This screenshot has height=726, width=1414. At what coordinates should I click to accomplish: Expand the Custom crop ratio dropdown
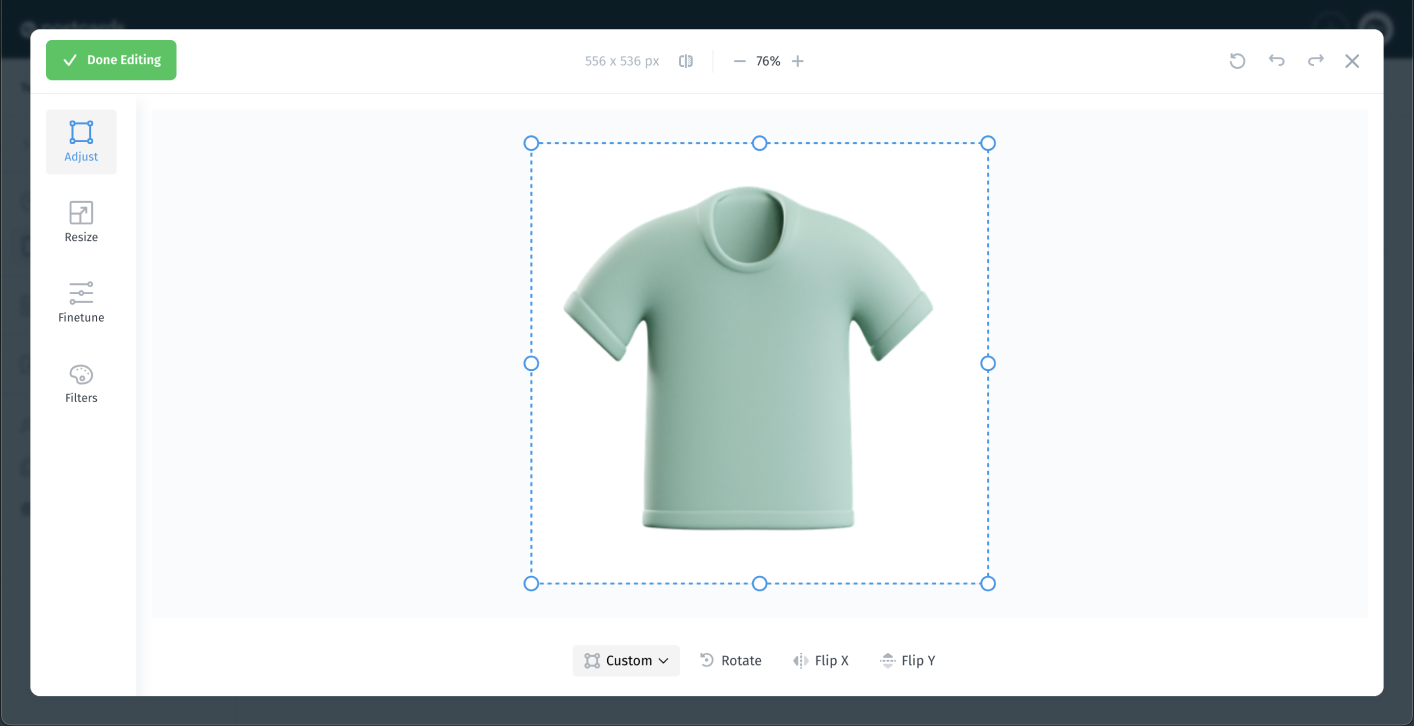coord(626,660)
